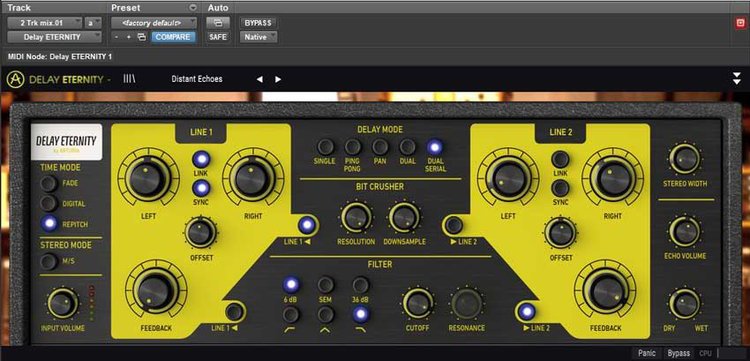Viewport: 750px width, 361px height.
Task: Select the band-pass filter shape button
Action: (326, 314)
